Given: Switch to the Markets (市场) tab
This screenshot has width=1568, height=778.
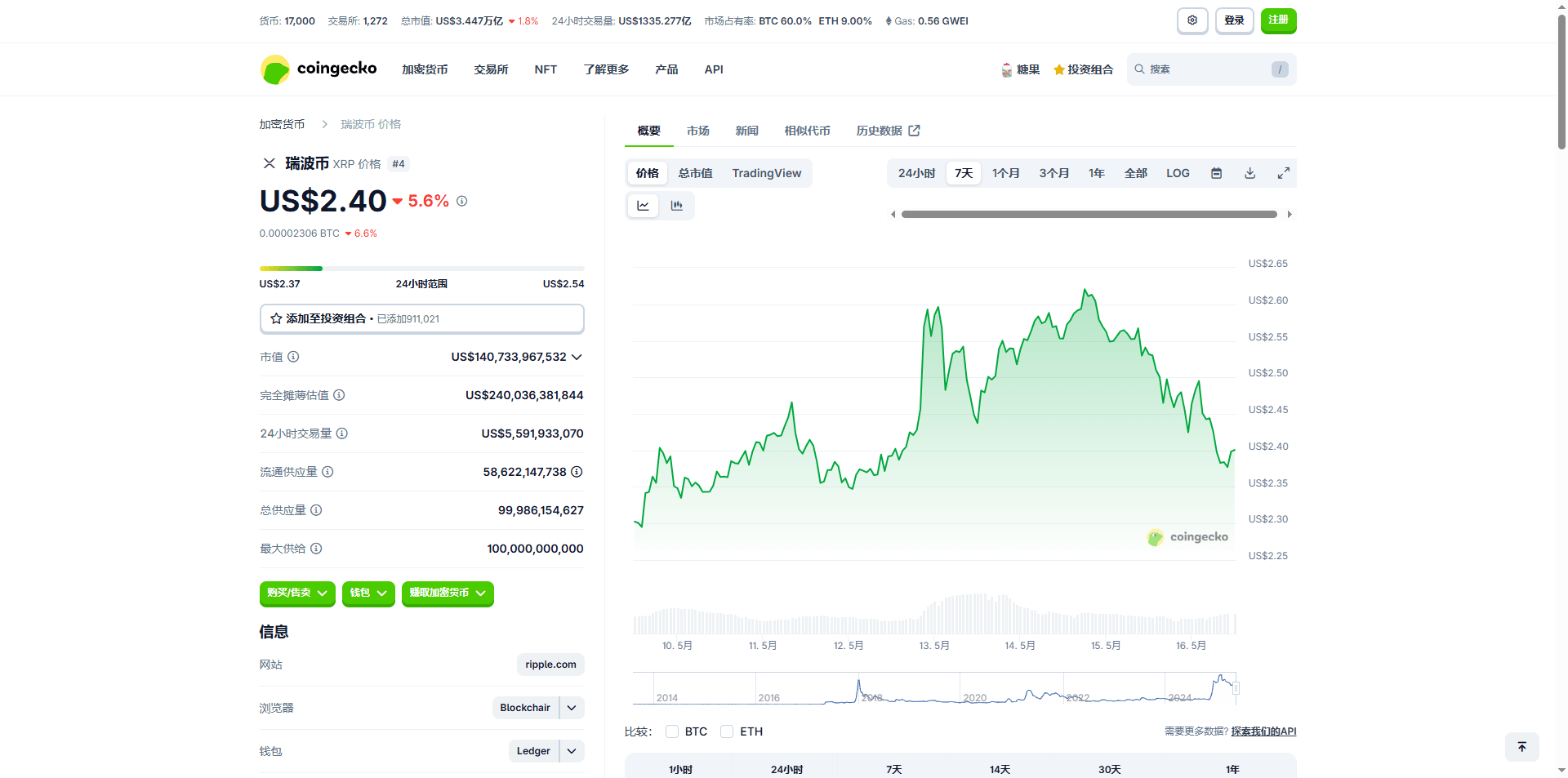Looking at the screenshot, I should (697, 131).
